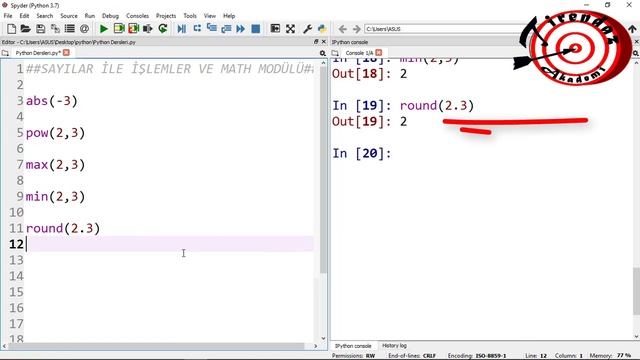Image resolution: width=640 pixels, height=360 pixels.
Task: Click the In [20]: console prompt
Action: pyautogui.click(x=362, y=153)
